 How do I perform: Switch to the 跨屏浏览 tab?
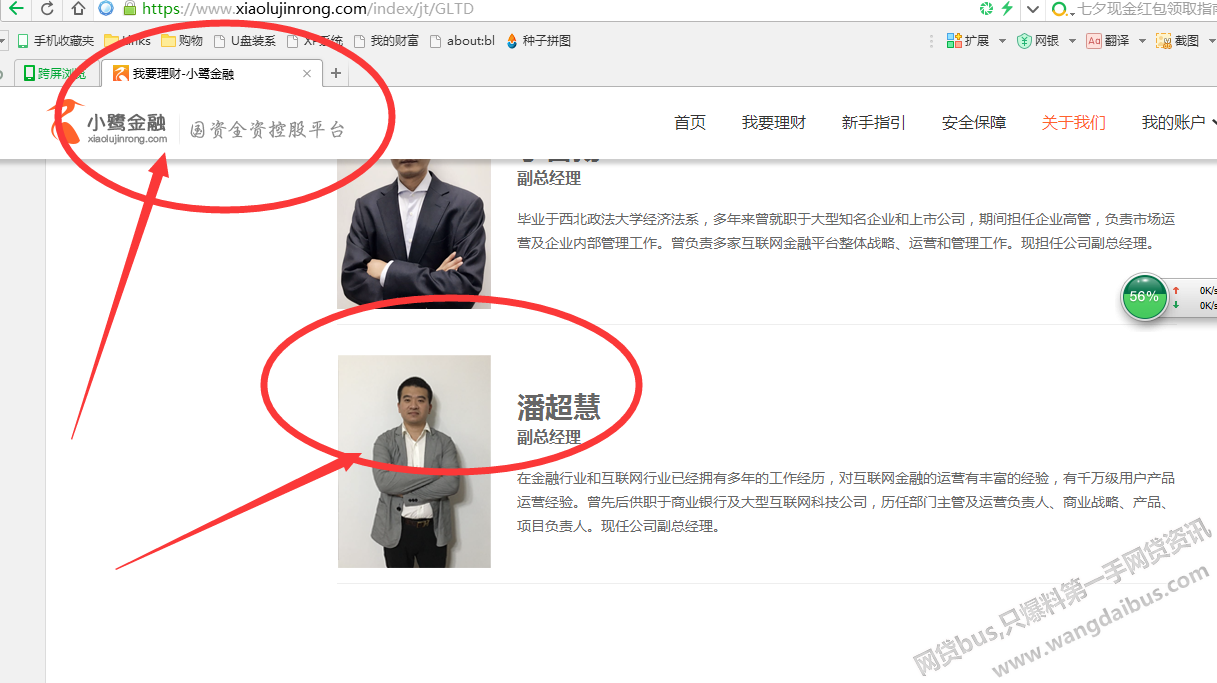pyautogui.click(x=55, y=73)
